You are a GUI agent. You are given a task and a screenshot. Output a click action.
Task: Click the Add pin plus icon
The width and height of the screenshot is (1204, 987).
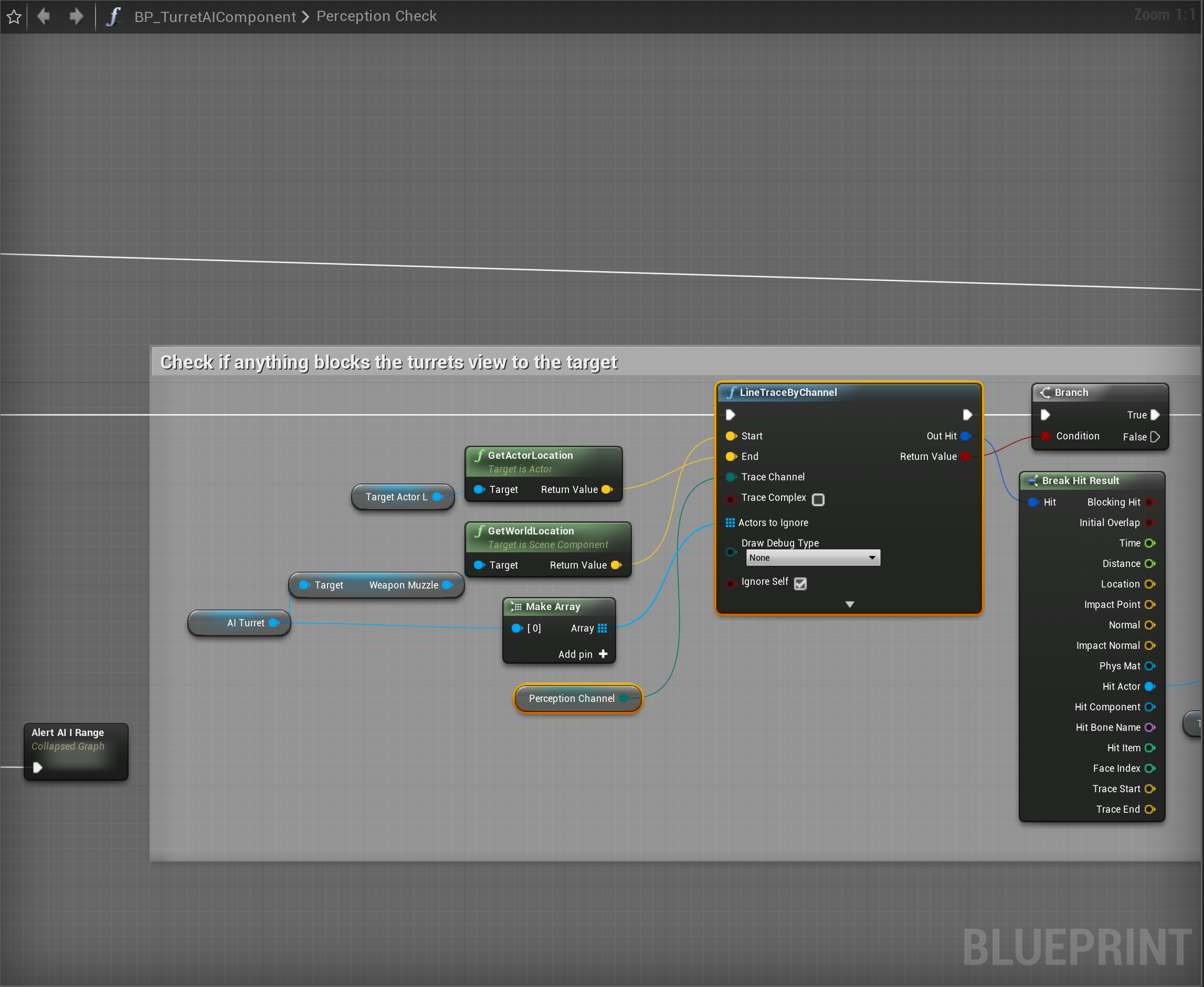(x=603, y=654)
